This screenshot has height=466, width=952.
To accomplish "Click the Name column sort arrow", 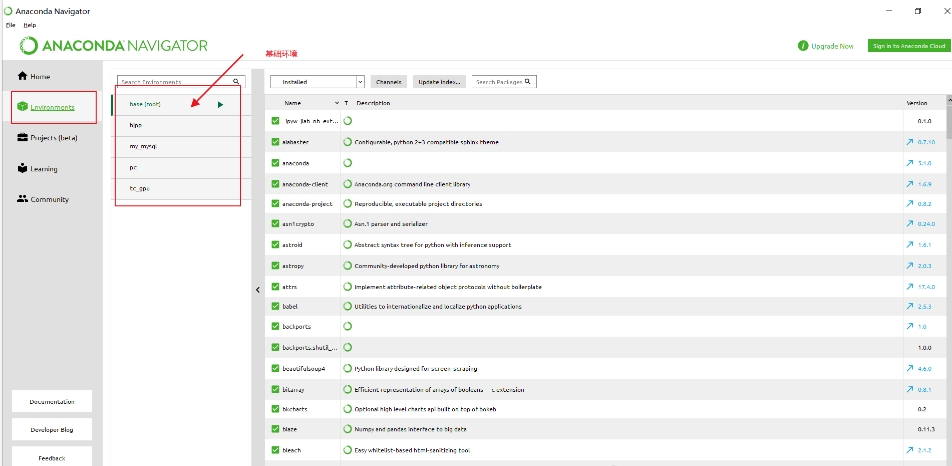I will (336, 103).
